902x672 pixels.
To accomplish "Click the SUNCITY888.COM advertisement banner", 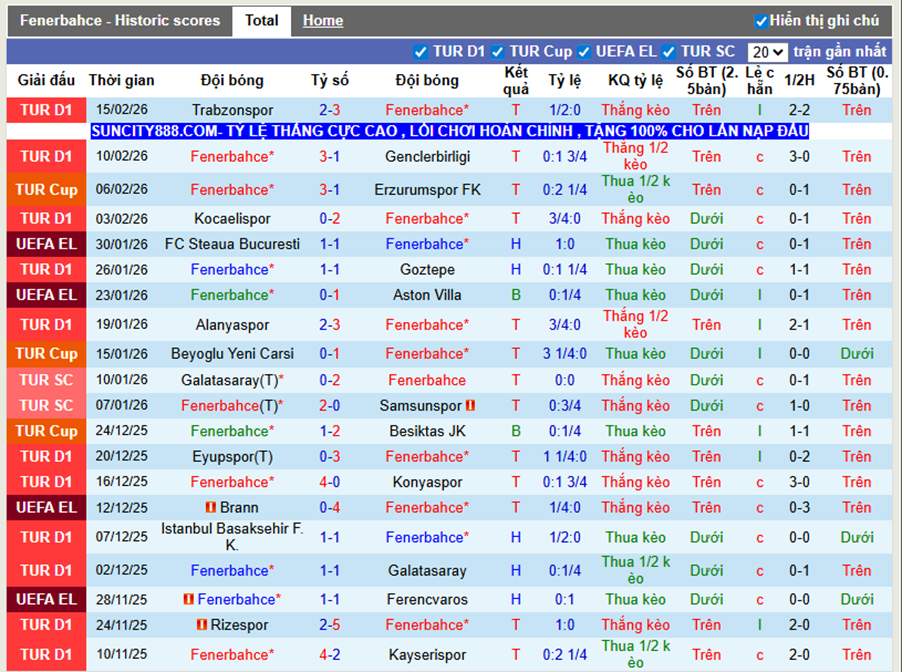I will [450, 131].
